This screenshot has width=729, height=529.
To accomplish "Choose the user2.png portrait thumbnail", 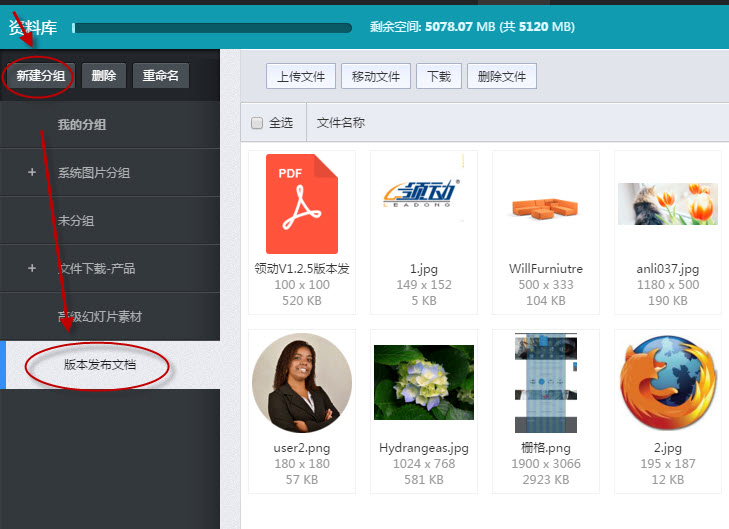I will pyautogui.click(x=301, y=382).
